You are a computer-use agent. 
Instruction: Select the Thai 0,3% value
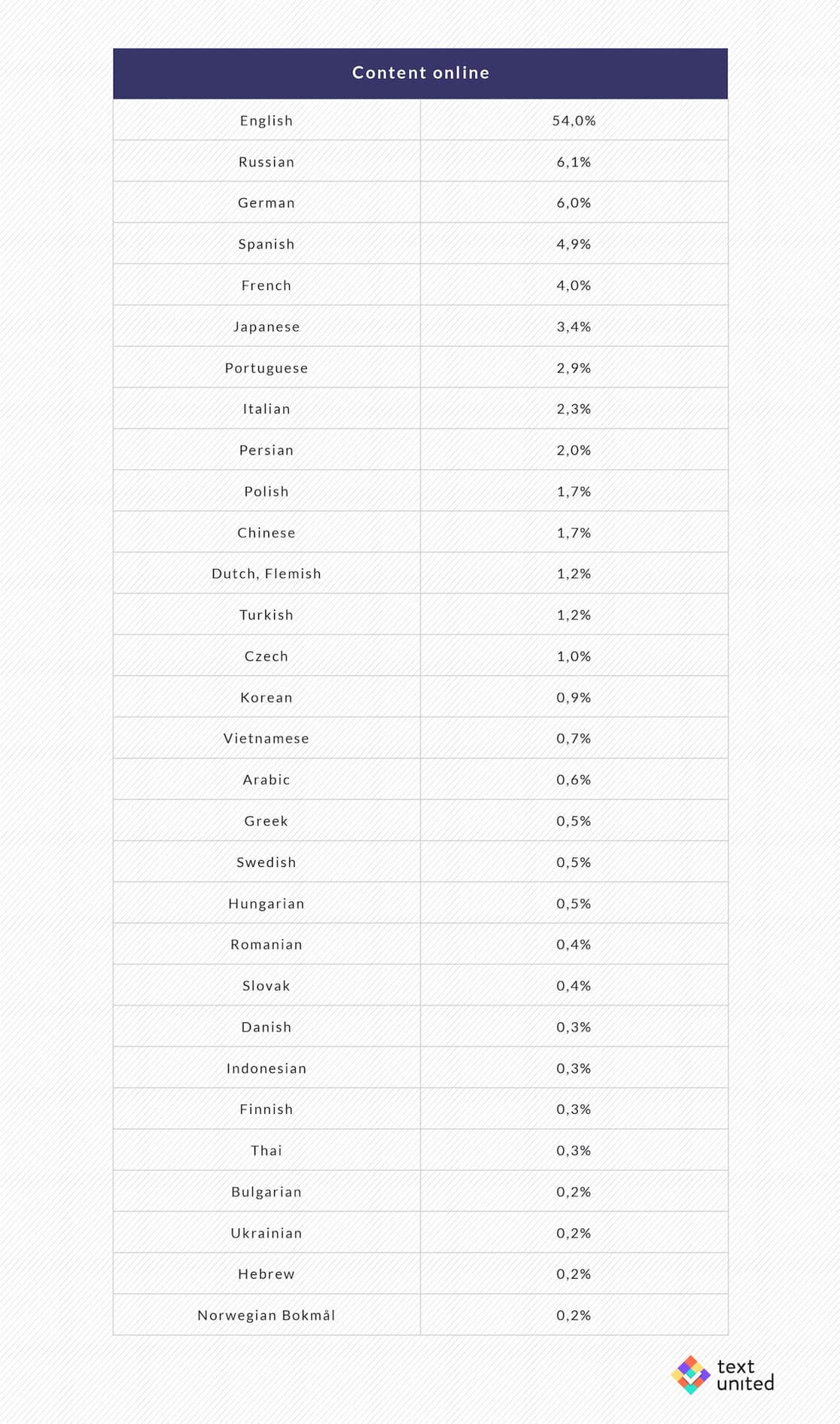574,1151
